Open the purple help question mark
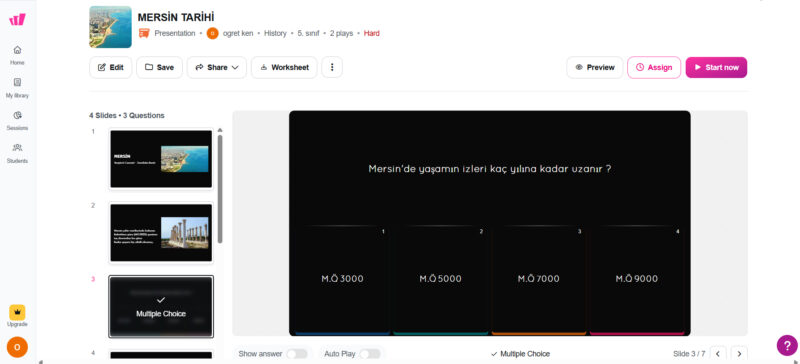Viewport: 800px width, 364px height. point(787,345)
